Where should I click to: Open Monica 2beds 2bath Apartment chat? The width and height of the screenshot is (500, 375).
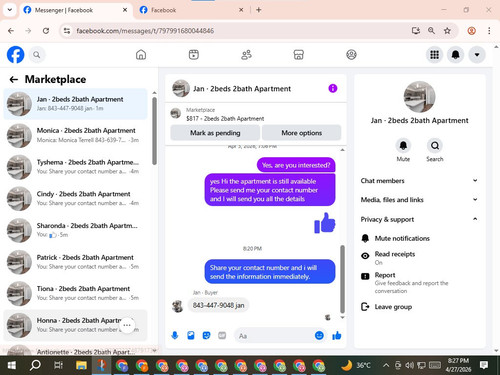tap(75, 135)
